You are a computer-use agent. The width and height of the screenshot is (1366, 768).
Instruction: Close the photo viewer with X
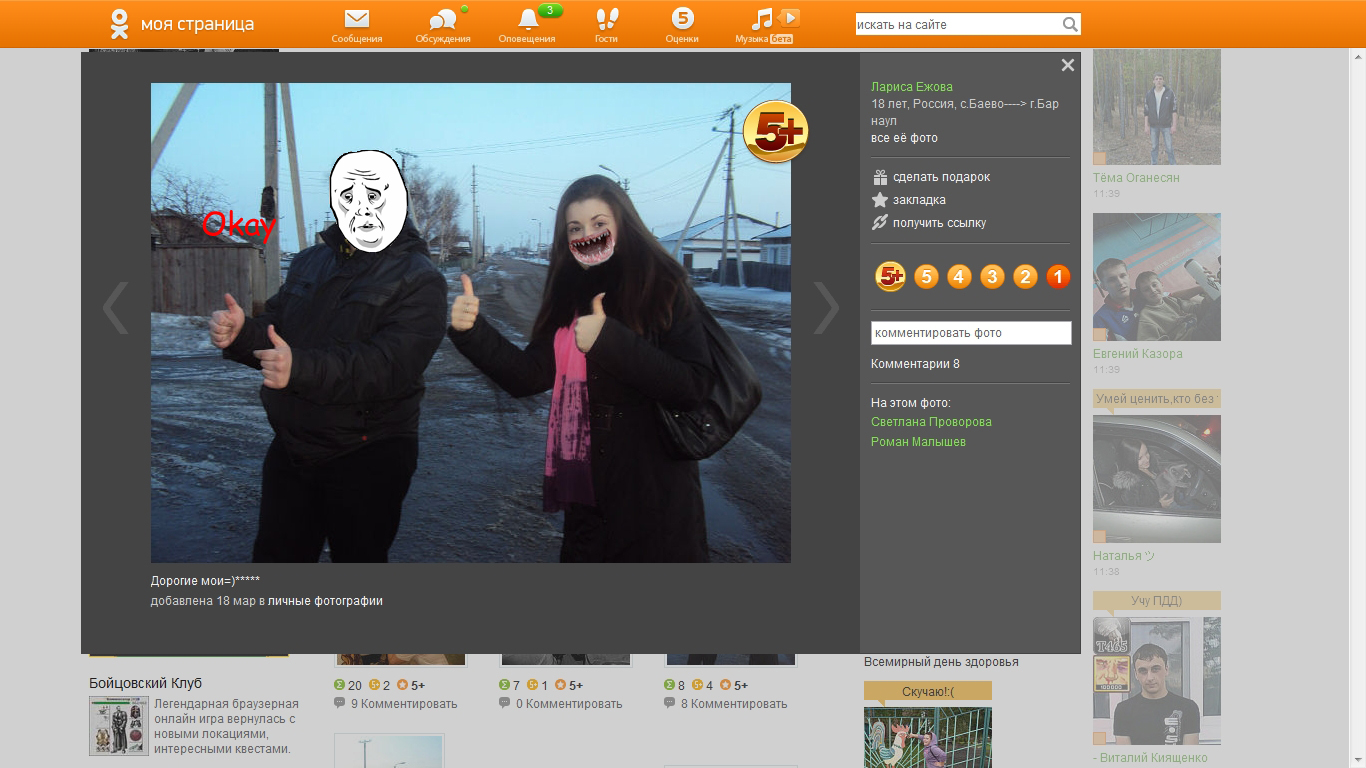1068,65
